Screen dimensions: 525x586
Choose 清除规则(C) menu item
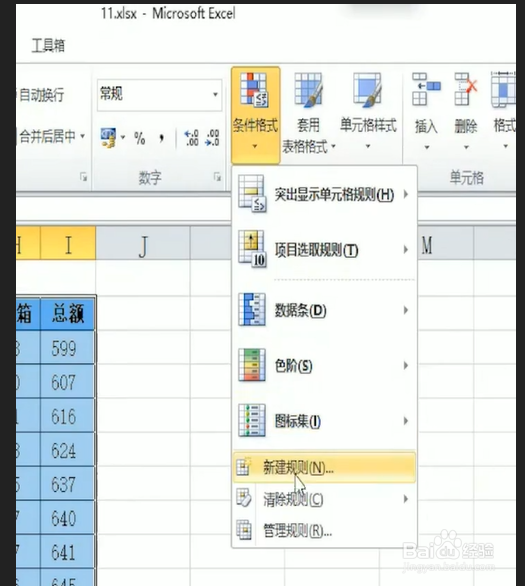(x=324, y=499)
